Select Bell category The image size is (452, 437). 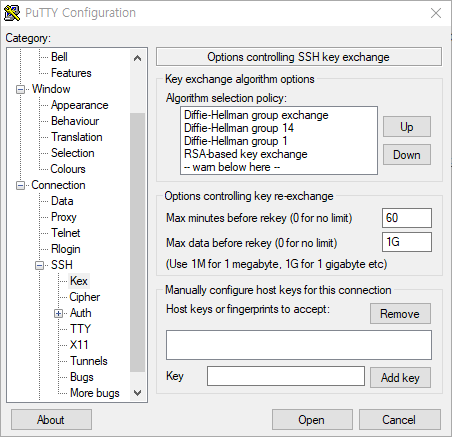pyautogui.click(x=59, y=57)
